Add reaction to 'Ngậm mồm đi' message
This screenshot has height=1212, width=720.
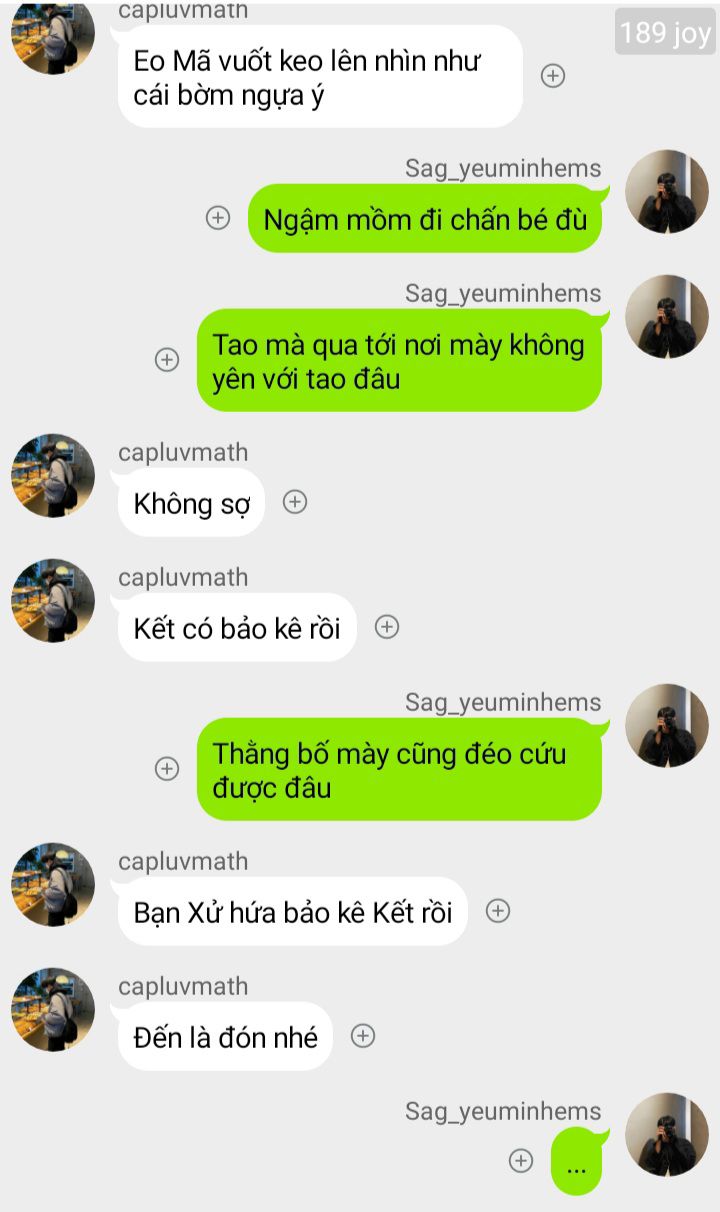click(218, 217)
